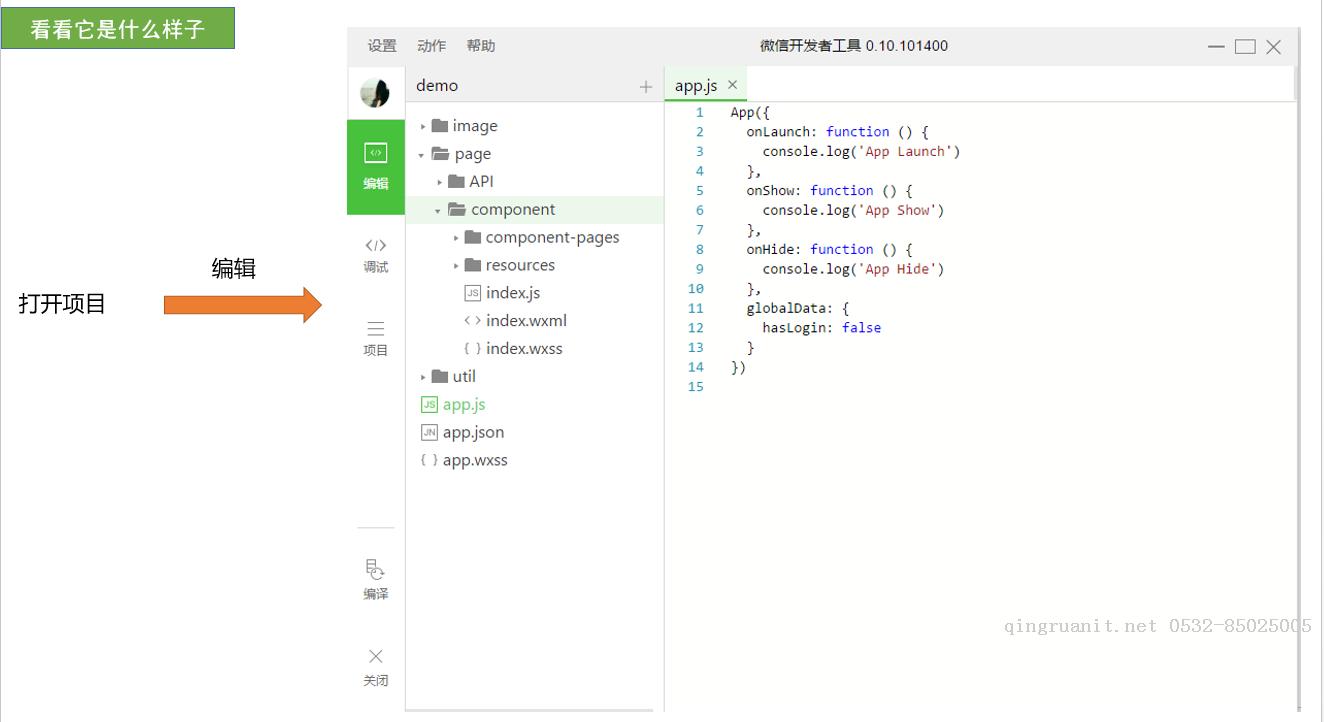Click the 编译 (Compile) sidebar icon
Viewport: 1324px width, 722px height.
pos(376,578)
